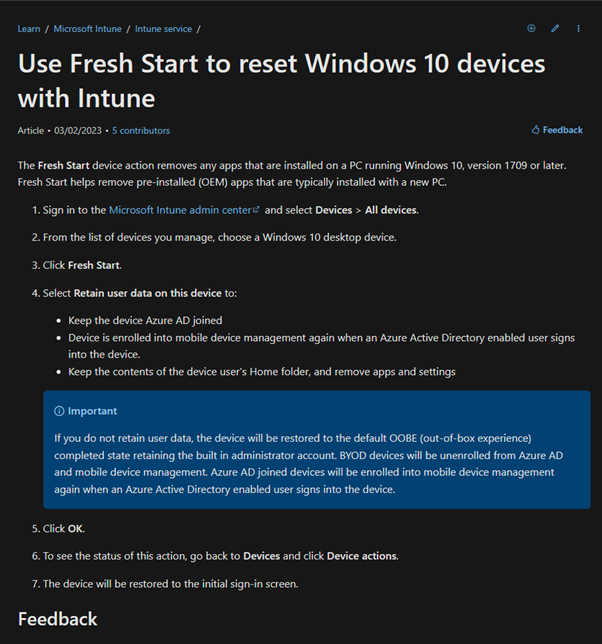Click the Retain user data on this device text
602x644 pixels.
click(x=147, y=293)
